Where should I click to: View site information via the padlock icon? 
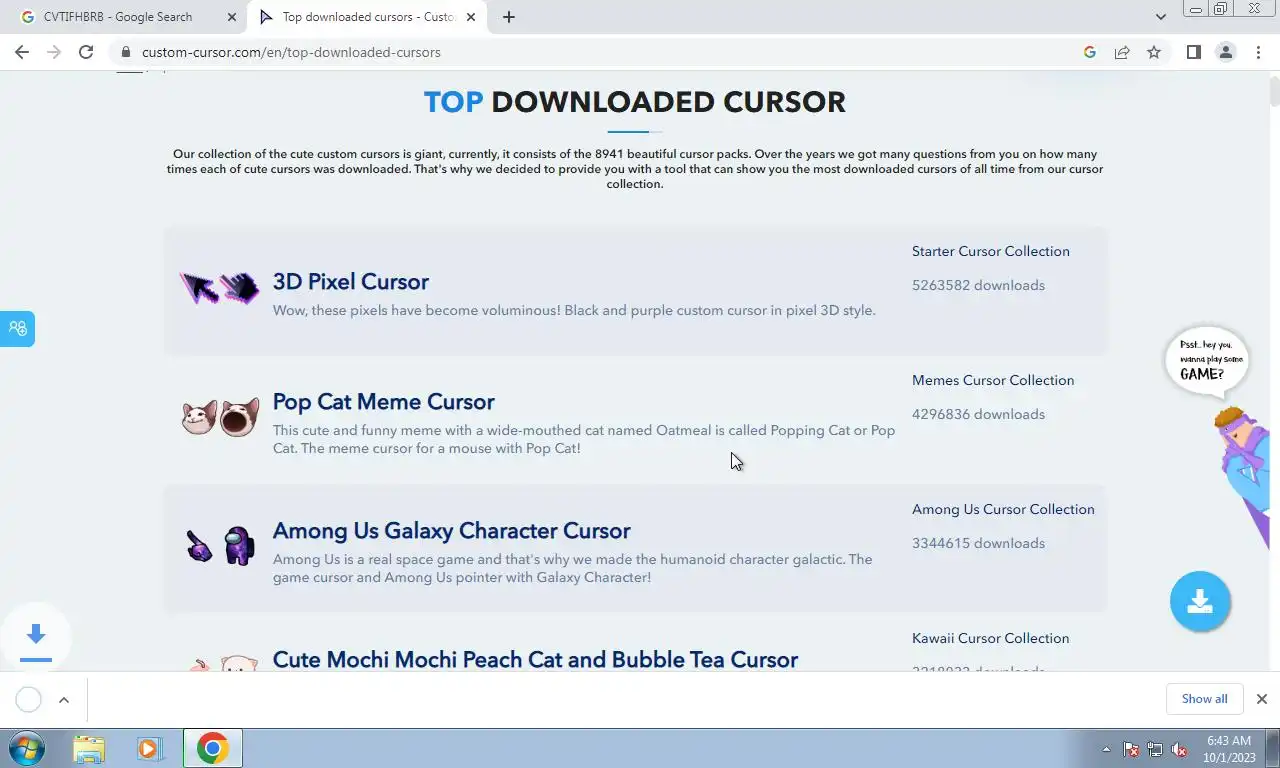click(x=125, y=52)
